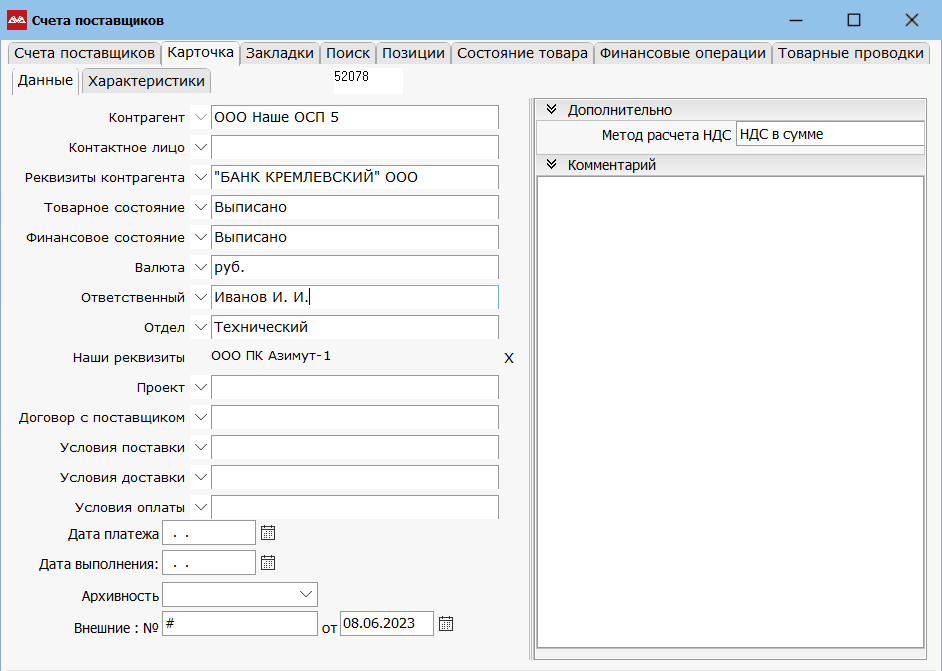
Task: Collapse the Дополнительно section
Action: (x=551, y=110)
